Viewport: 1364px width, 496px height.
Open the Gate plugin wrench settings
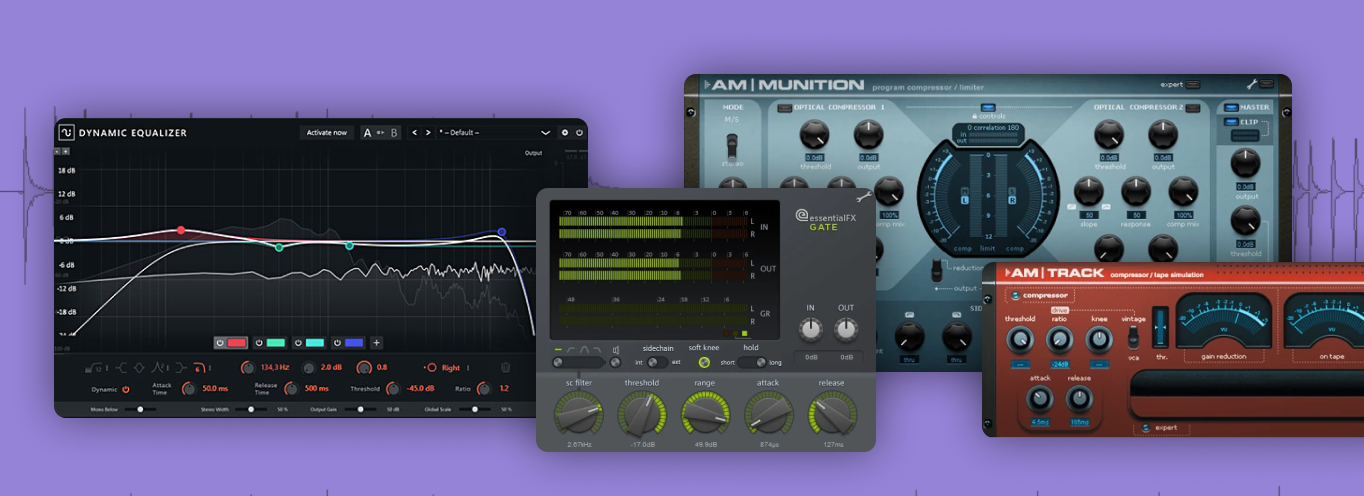[864, 198]
